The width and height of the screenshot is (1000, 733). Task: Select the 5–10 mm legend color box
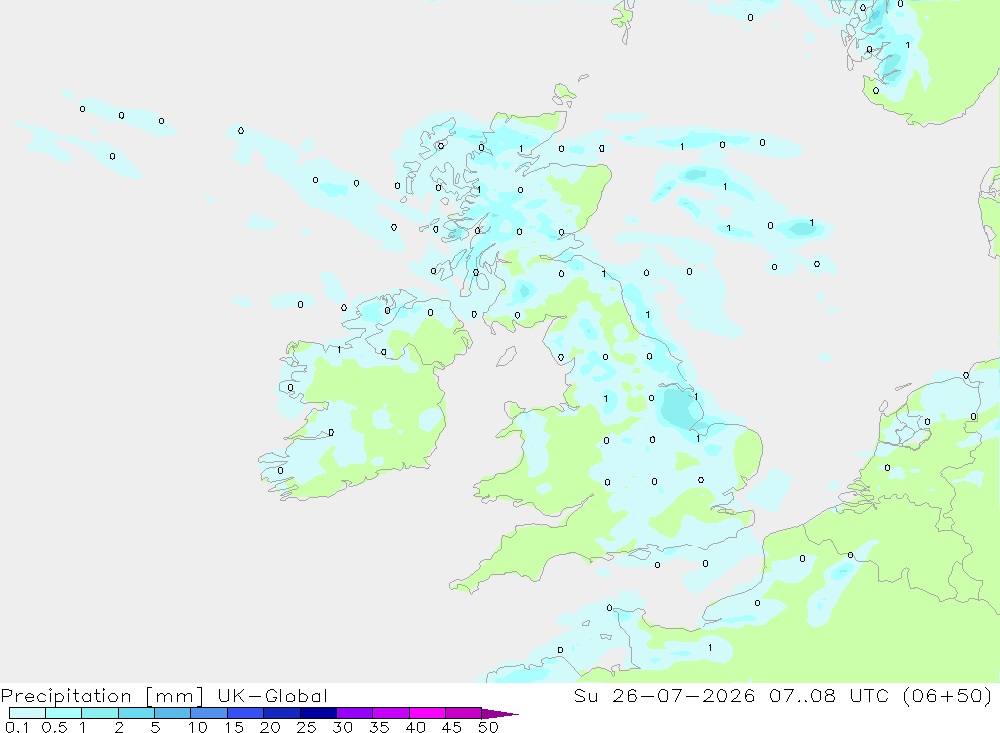[173, 713]
